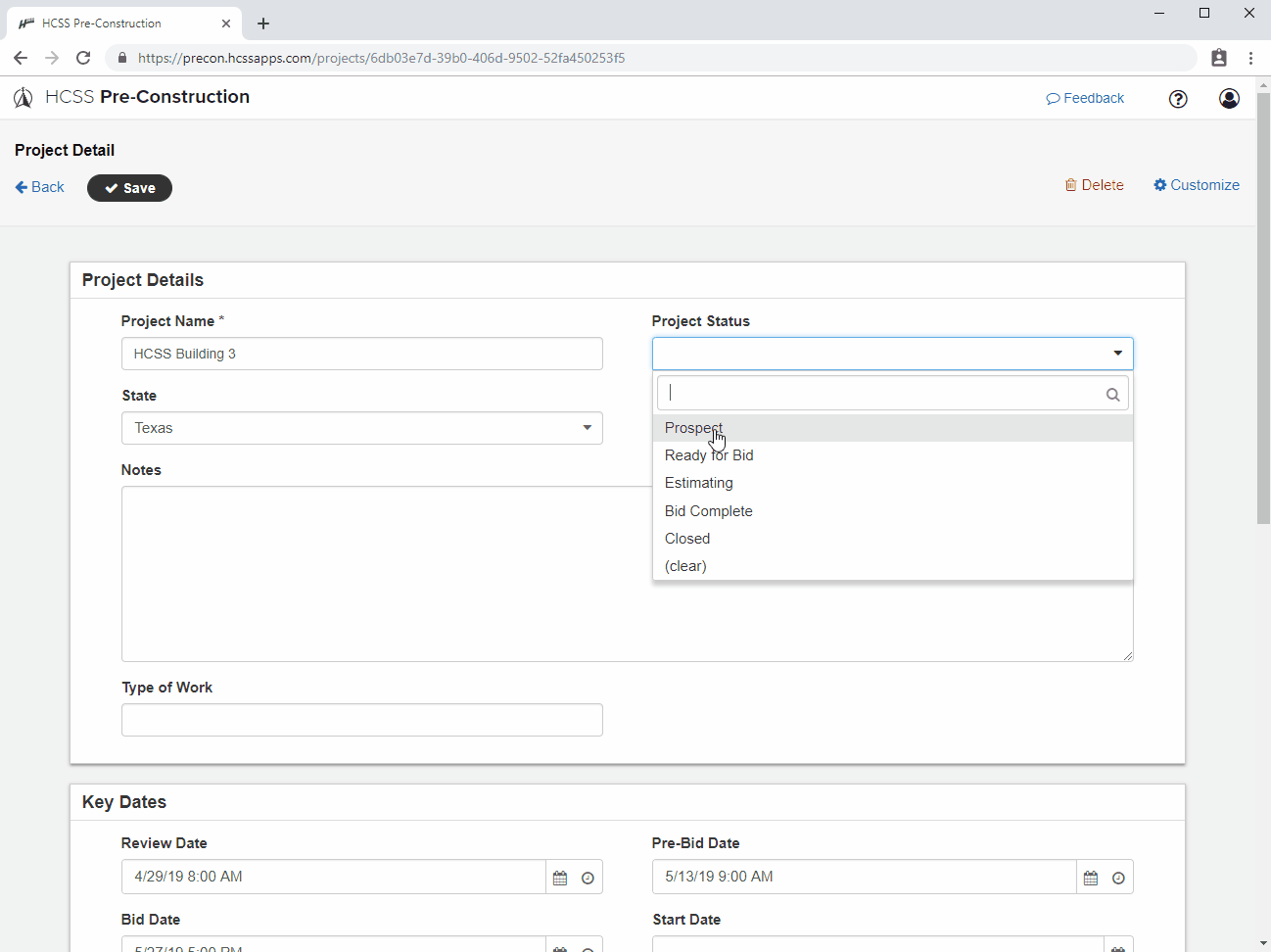Open Customize via the gear icon
The height and width of the screenshot is (952, 1271).
pyautogui.click(x=1159, y=184)
